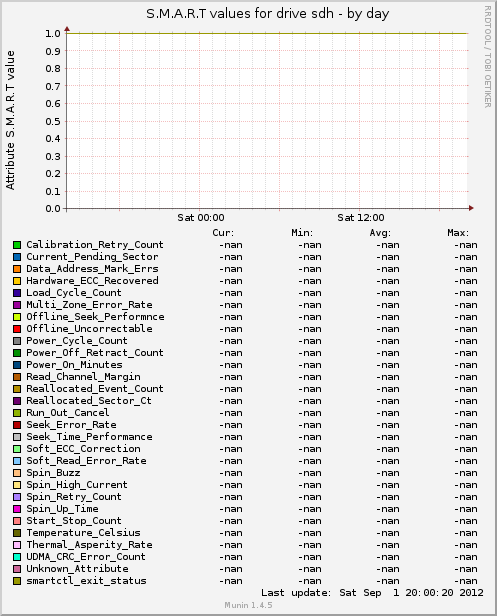Click the gray Power_Cycle_Count swatch
The height and width of the screenshot is (616, 497).
point(17,341)
